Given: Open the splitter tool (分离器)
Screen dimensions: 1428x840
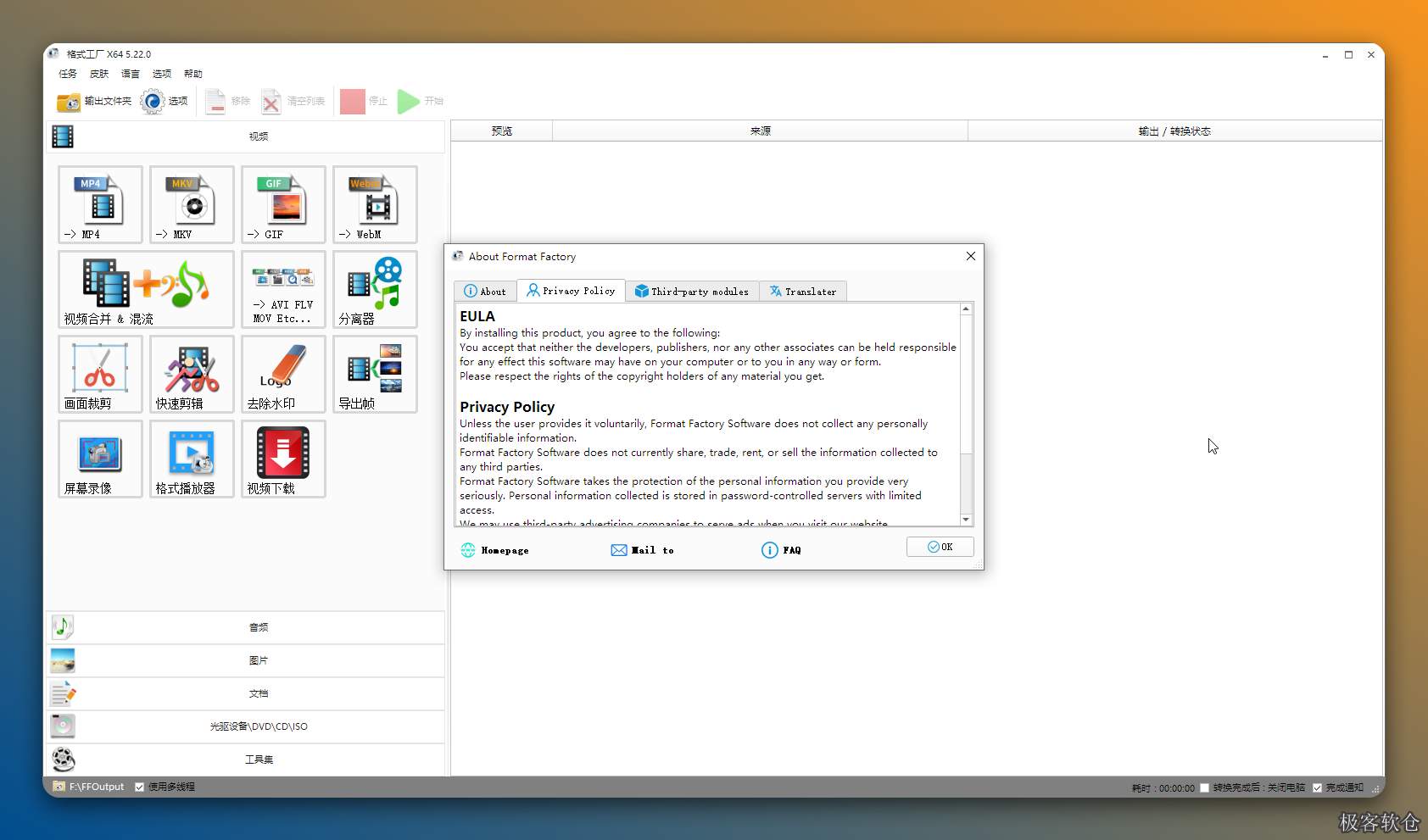Looking at the screenshot, I should (x=375, y=289).
